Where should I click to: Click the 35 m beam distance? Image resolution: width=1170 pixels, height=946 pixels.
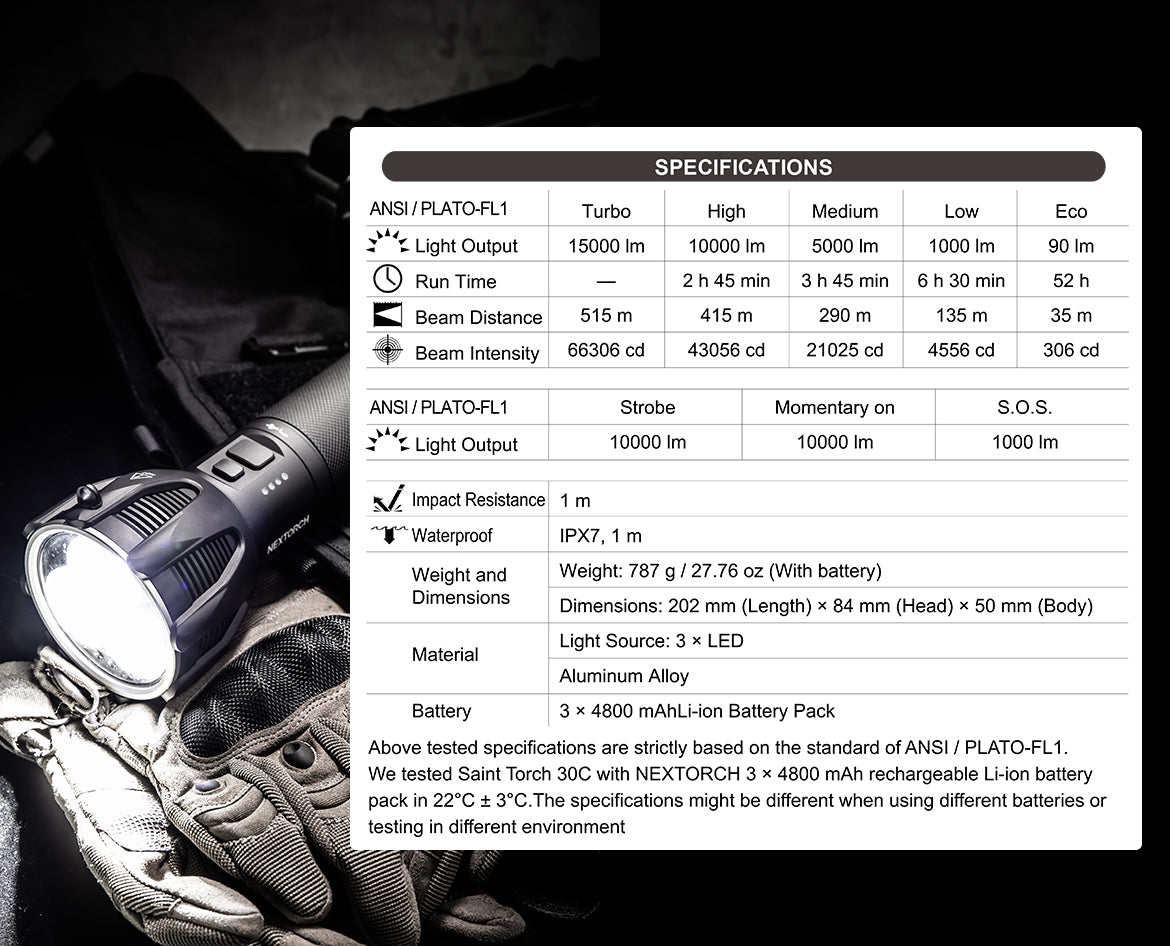click(1071, 315)
